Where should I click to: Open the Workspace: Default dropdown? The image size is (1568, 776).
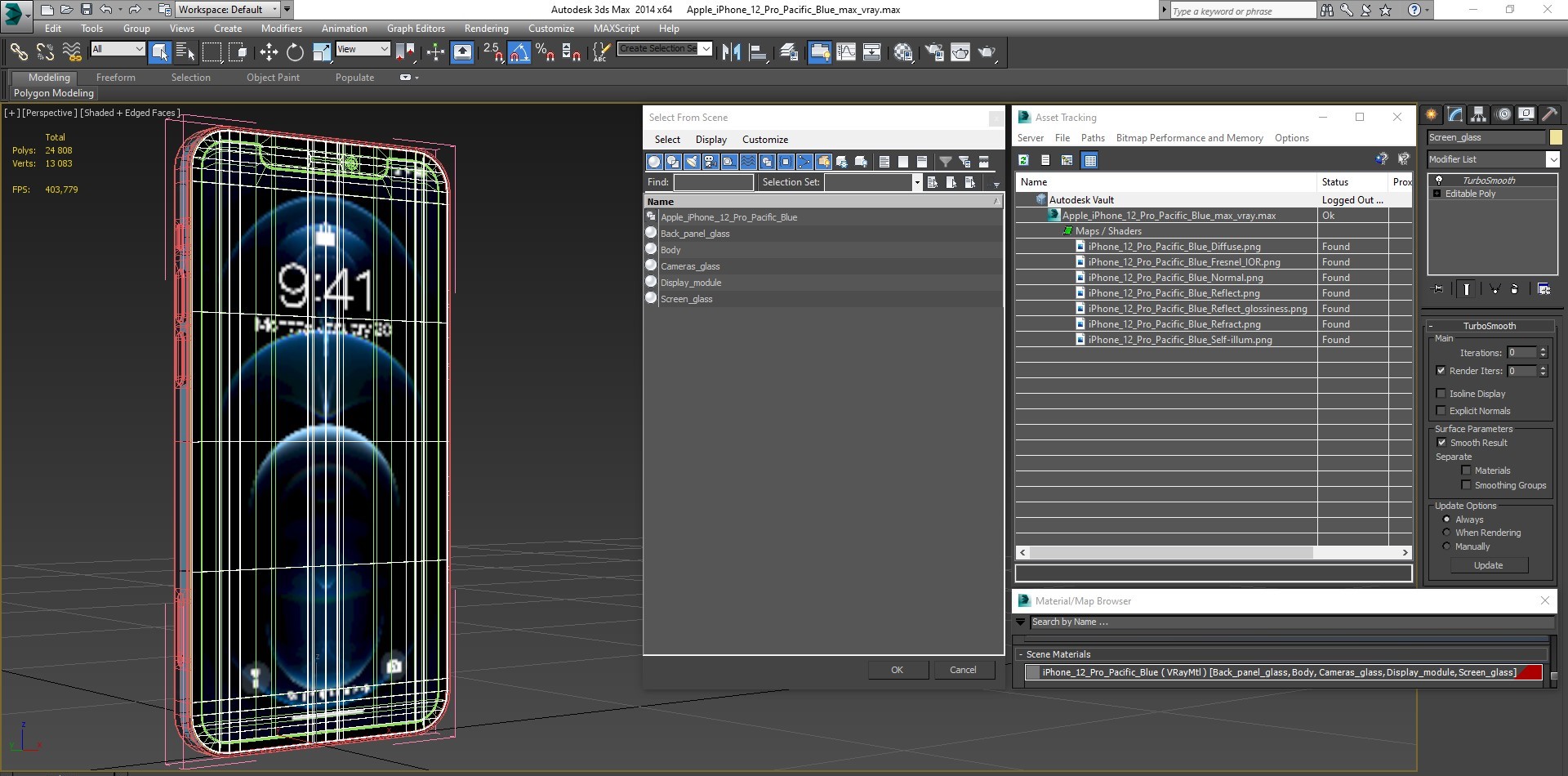tap(227, 10)
